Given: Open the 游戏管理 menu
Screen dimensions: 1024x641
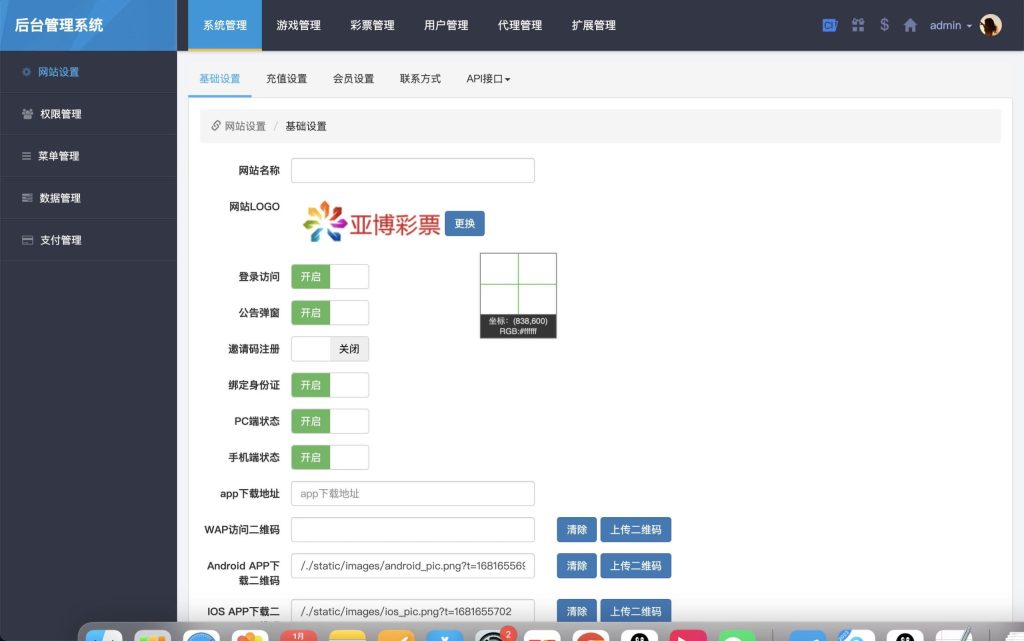Looking at the screenshot, I should point(300,26).
